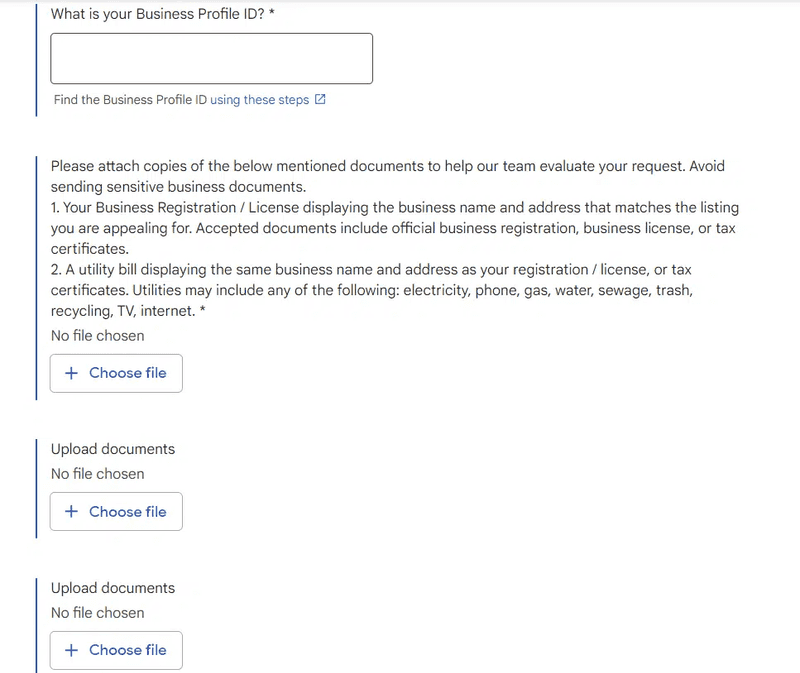Click the required asterisk after Business Profile ID
This screenshot has width=800, height=673.
pyautogui.click(x=271, y=14)
